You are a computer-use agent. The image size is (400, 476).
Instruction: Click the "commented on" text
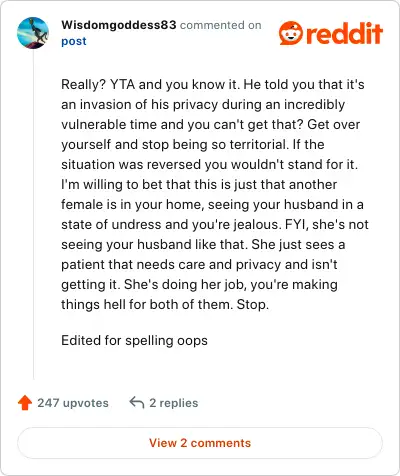click(x=221, y=25)
